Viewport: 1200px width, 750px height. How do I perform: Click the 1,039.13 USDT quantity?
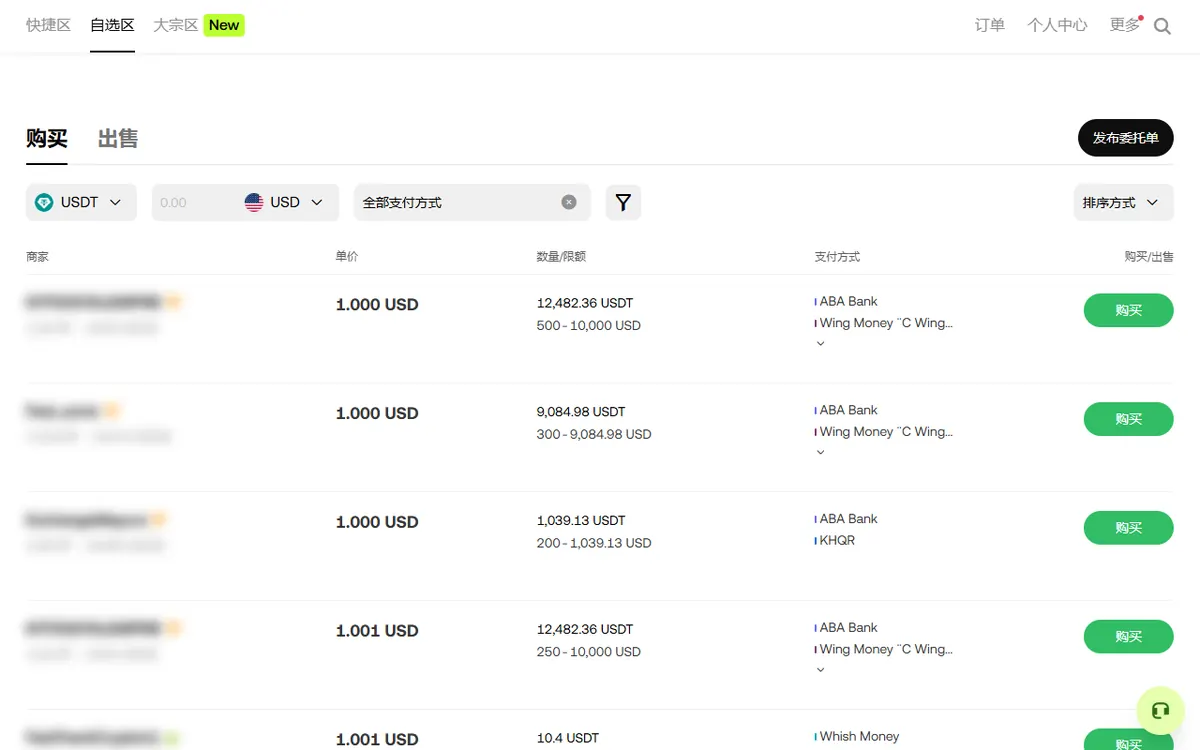tap(581, 521)
